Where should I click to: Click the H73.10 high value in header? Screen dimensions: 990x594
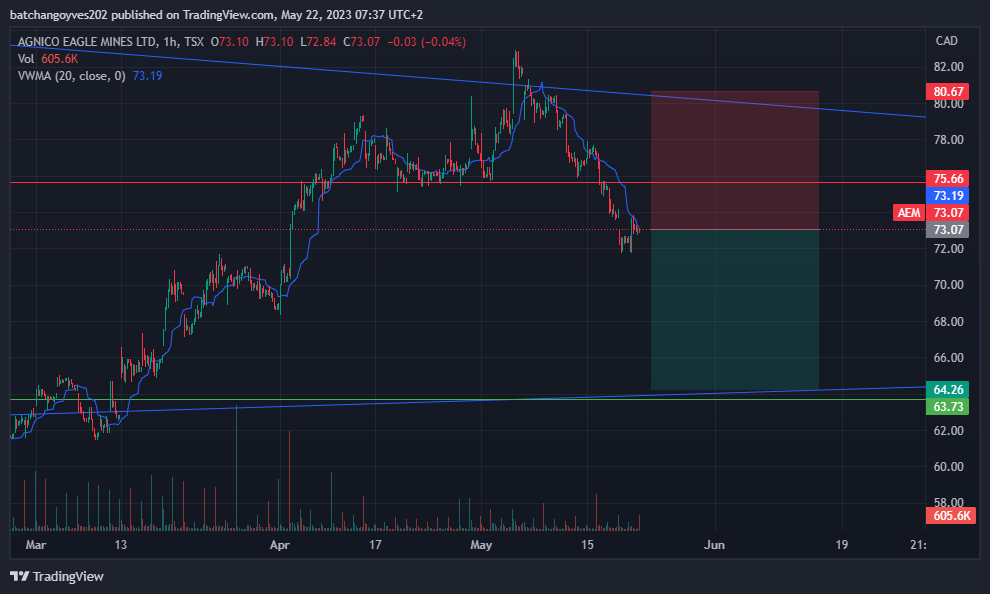tap(275, 42)
